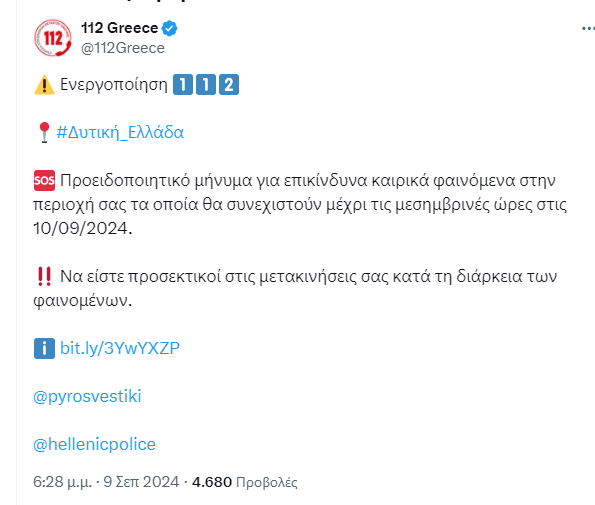Viewport: 595px width, 505px height.
Task: Open the 112 Greece profile avatar
Action: (x=52, y=38)
